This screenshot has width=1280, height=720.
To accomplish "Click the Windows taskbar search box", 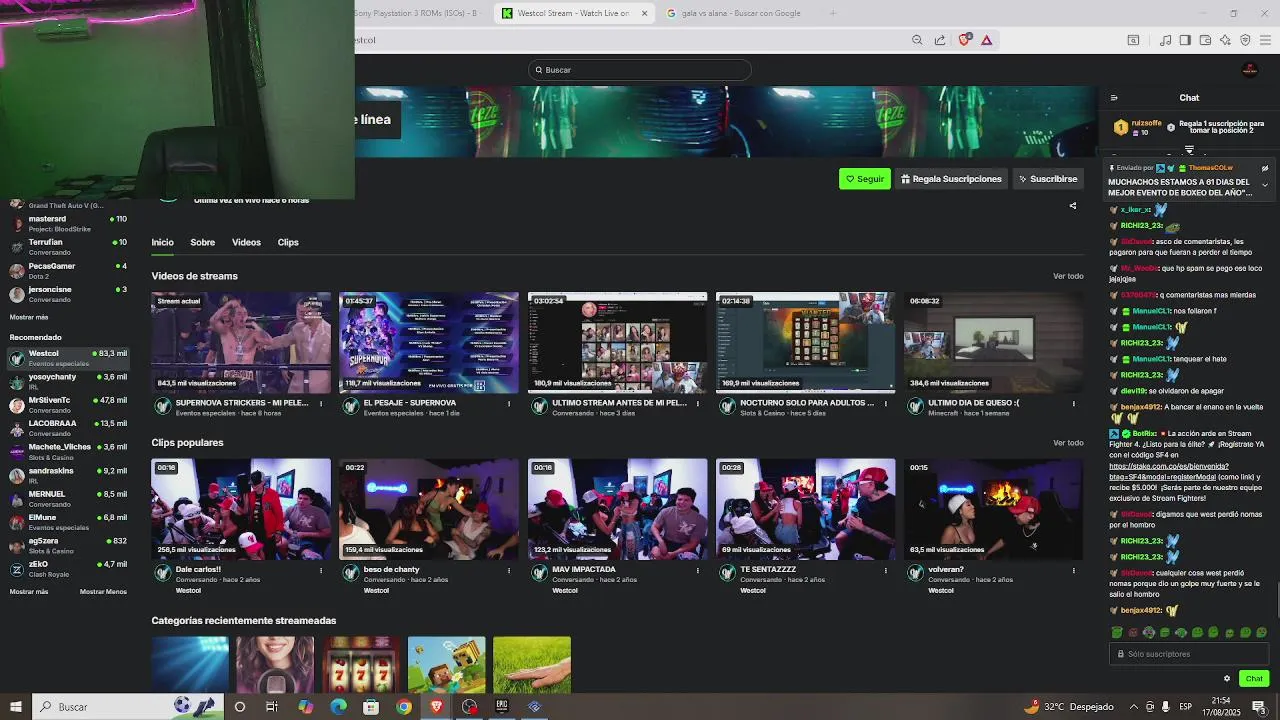I will pos(127,707).
